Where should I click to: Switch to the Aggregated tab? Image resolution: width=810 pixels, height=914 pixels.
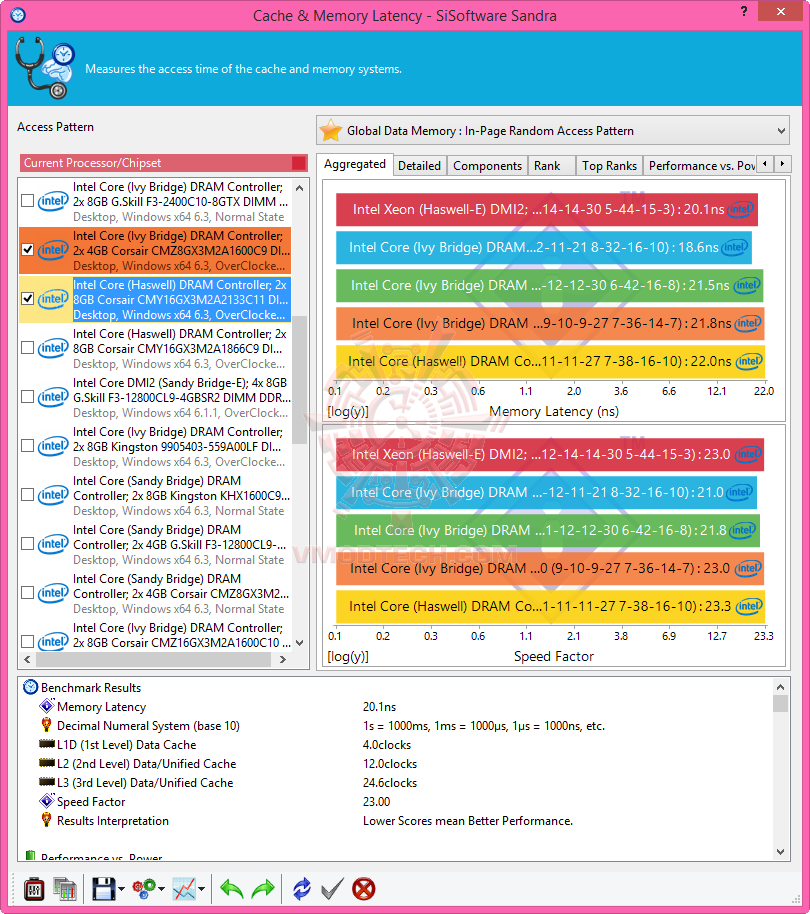pyautogui.click(x=355, y=164)
